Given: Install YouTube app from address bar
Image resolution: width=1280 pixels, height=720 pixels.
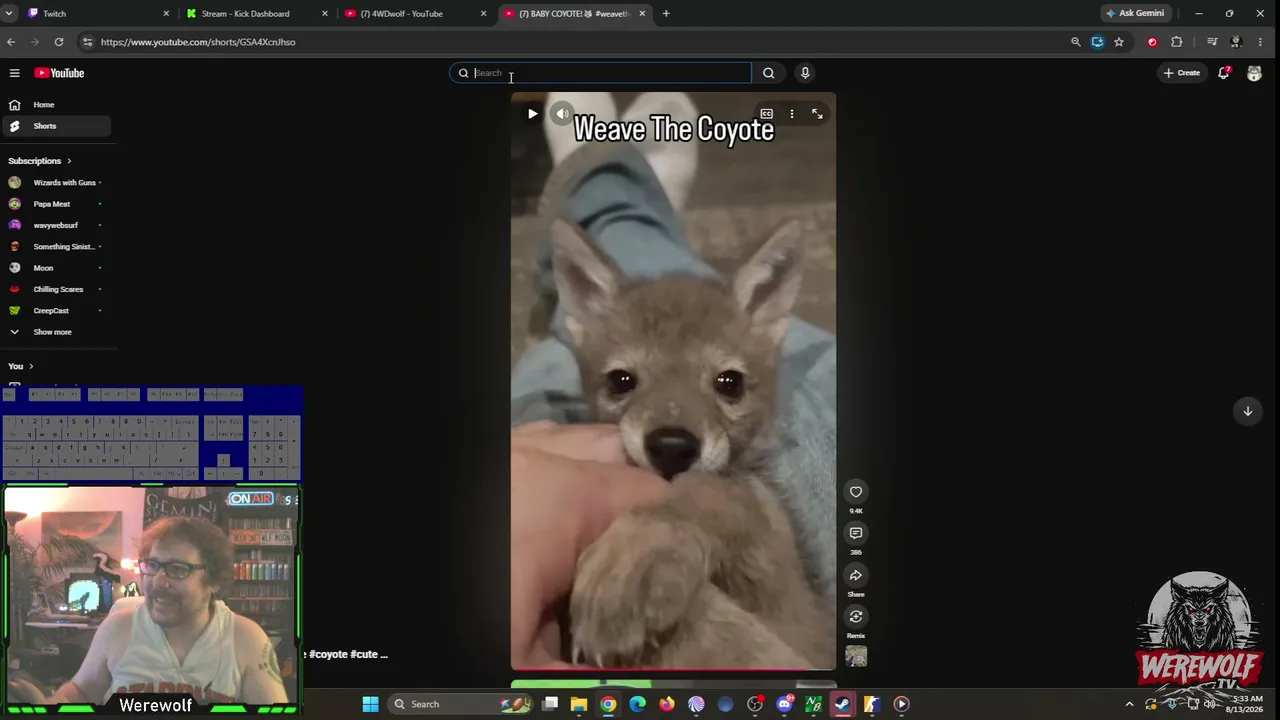Looking at the screenshot, I should (1097, 42).
